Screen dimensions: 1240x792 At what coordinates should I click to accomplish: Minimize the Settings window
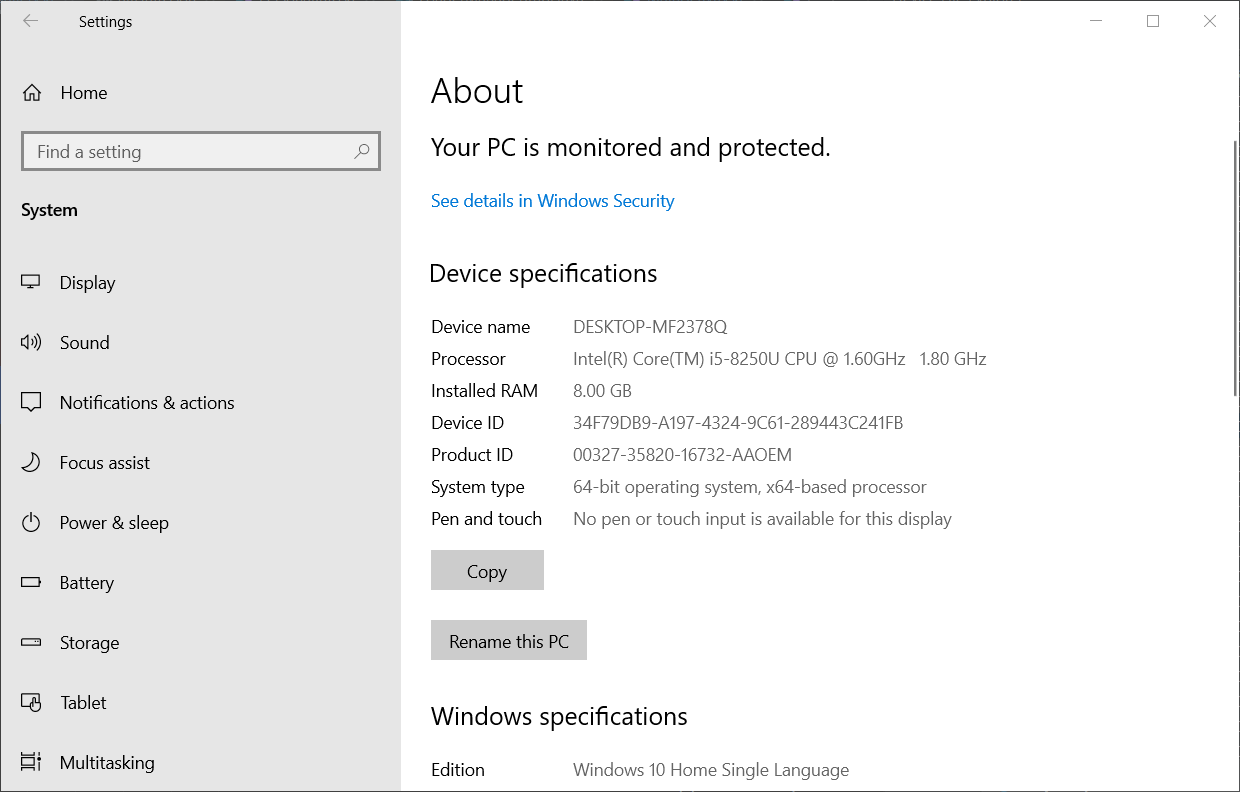[1096, 21]
